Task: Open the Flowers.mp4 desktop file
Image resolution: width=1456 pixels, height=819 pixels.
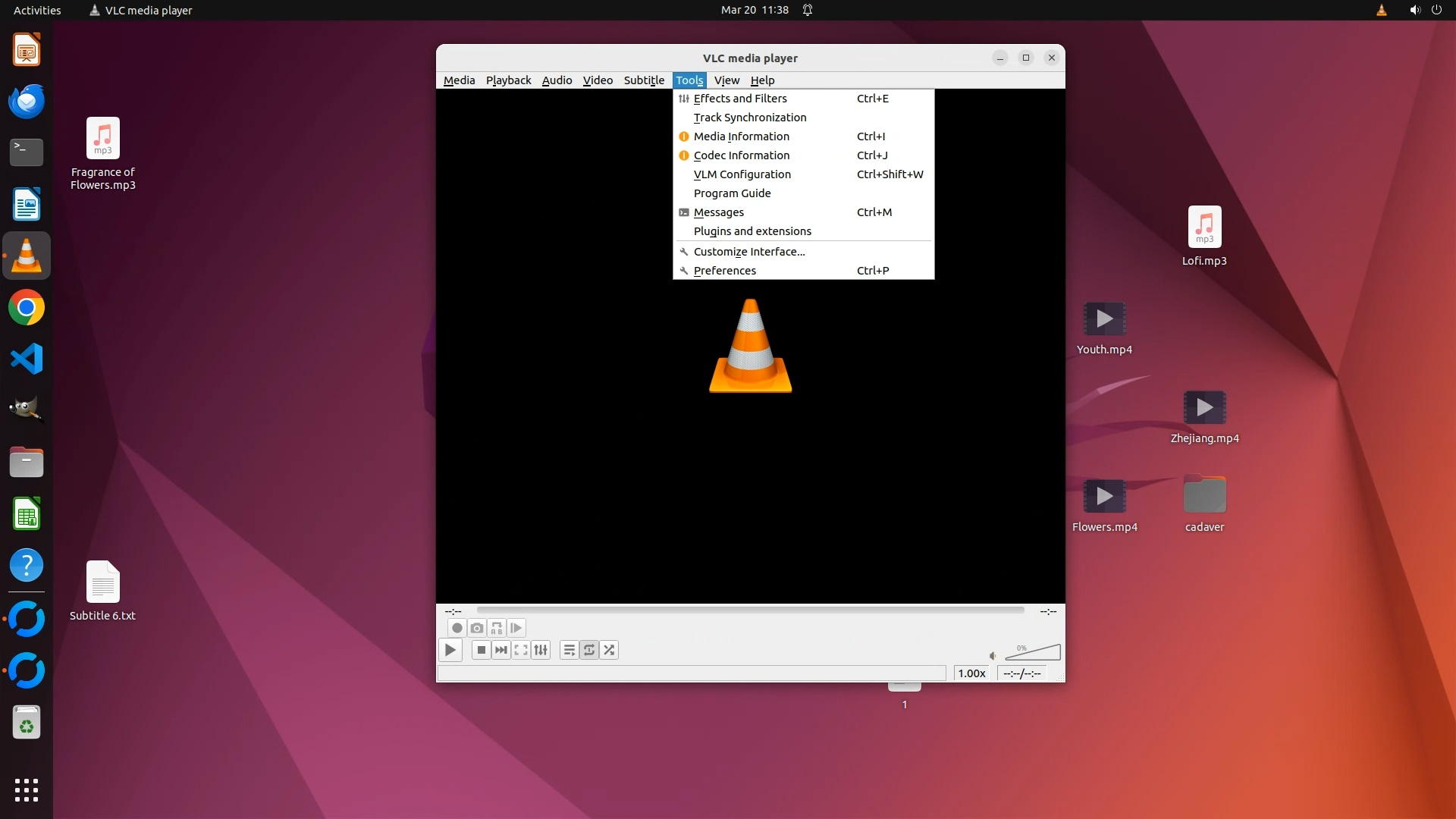Action: 1104,497
